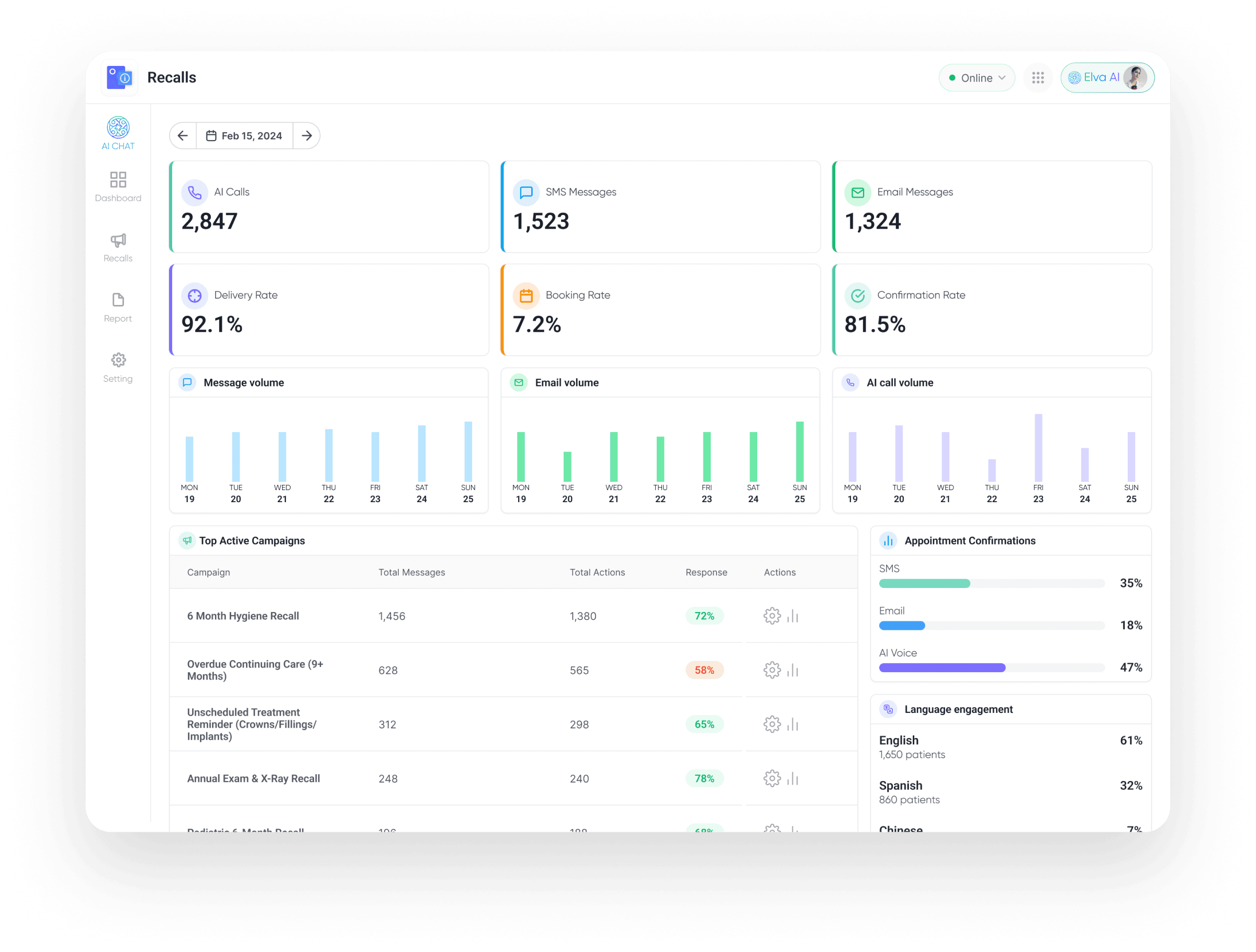Open the Feb 15, 2024 date picker
Viewport: 1256px width, 952px height.
coord(244,135)
